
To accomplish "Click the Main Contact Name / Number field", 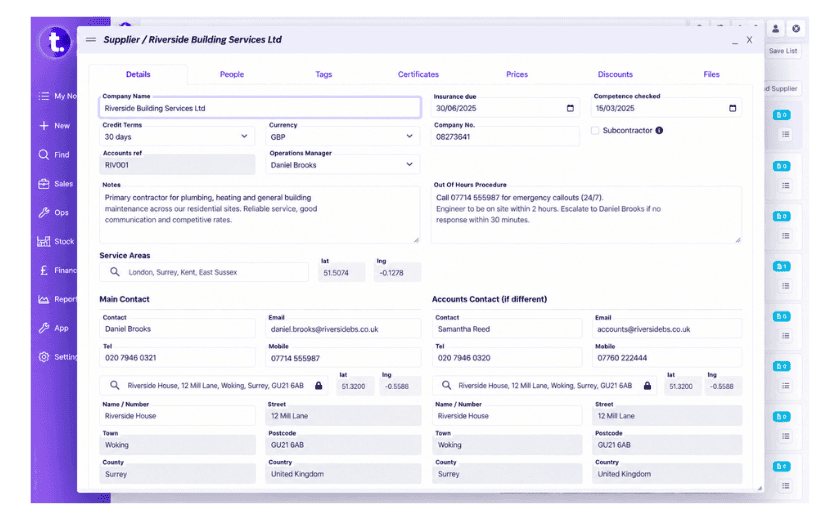I will tap(177, 416).
